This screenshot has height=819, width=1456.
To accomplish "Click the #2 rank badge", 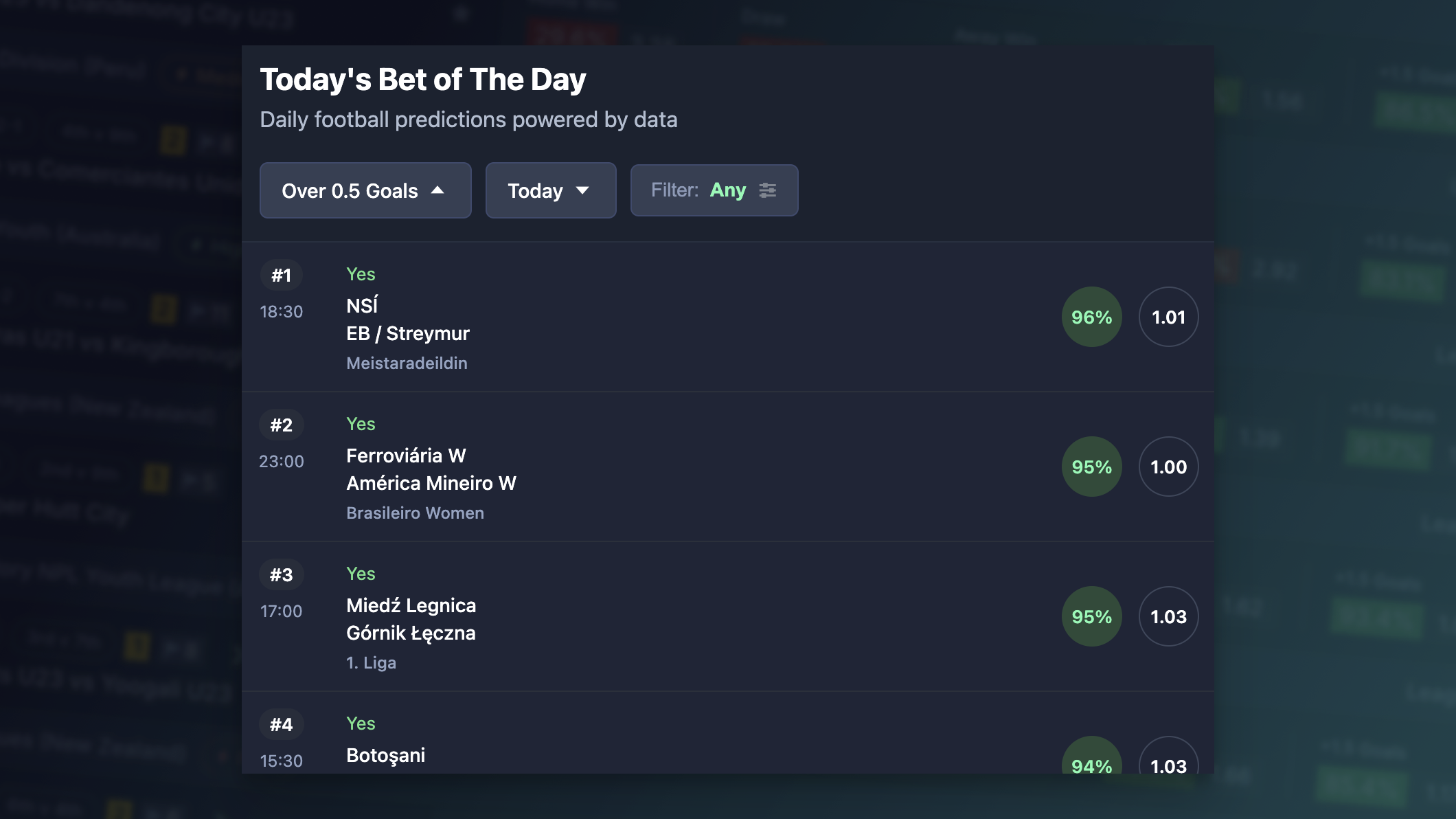I will tap(281, 425).
